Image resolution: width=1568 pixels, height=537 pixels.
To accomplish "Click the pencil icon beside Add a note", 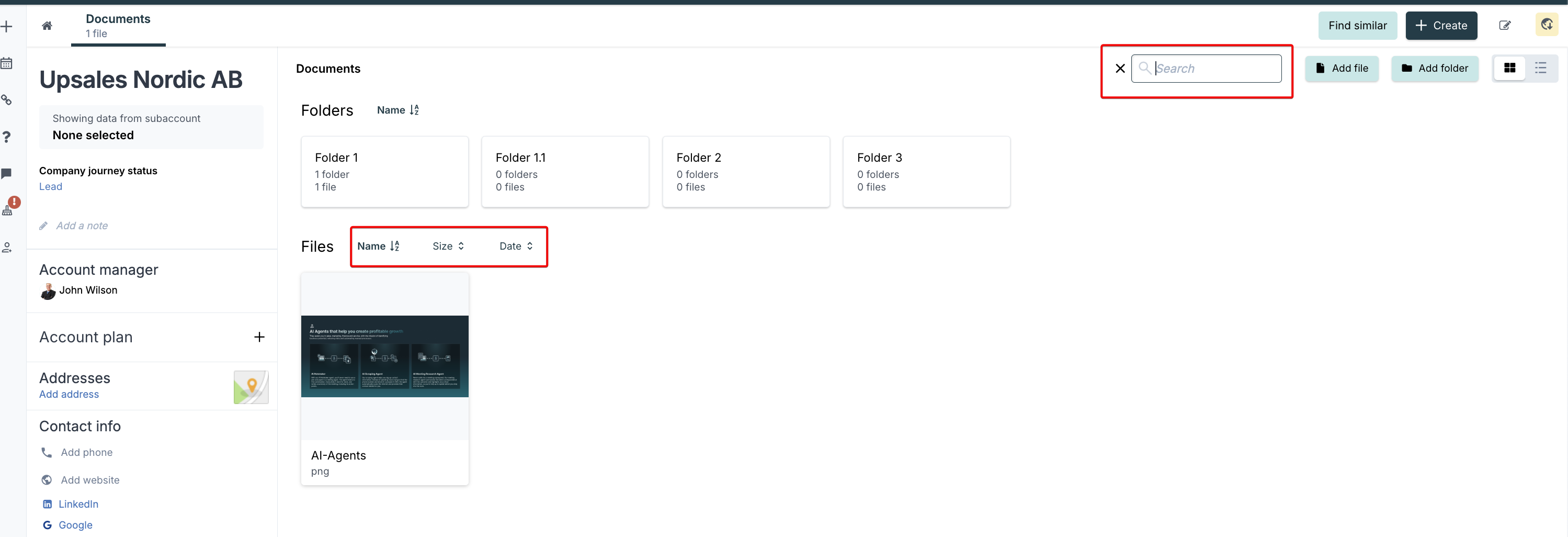I will [x=44, y=226].
